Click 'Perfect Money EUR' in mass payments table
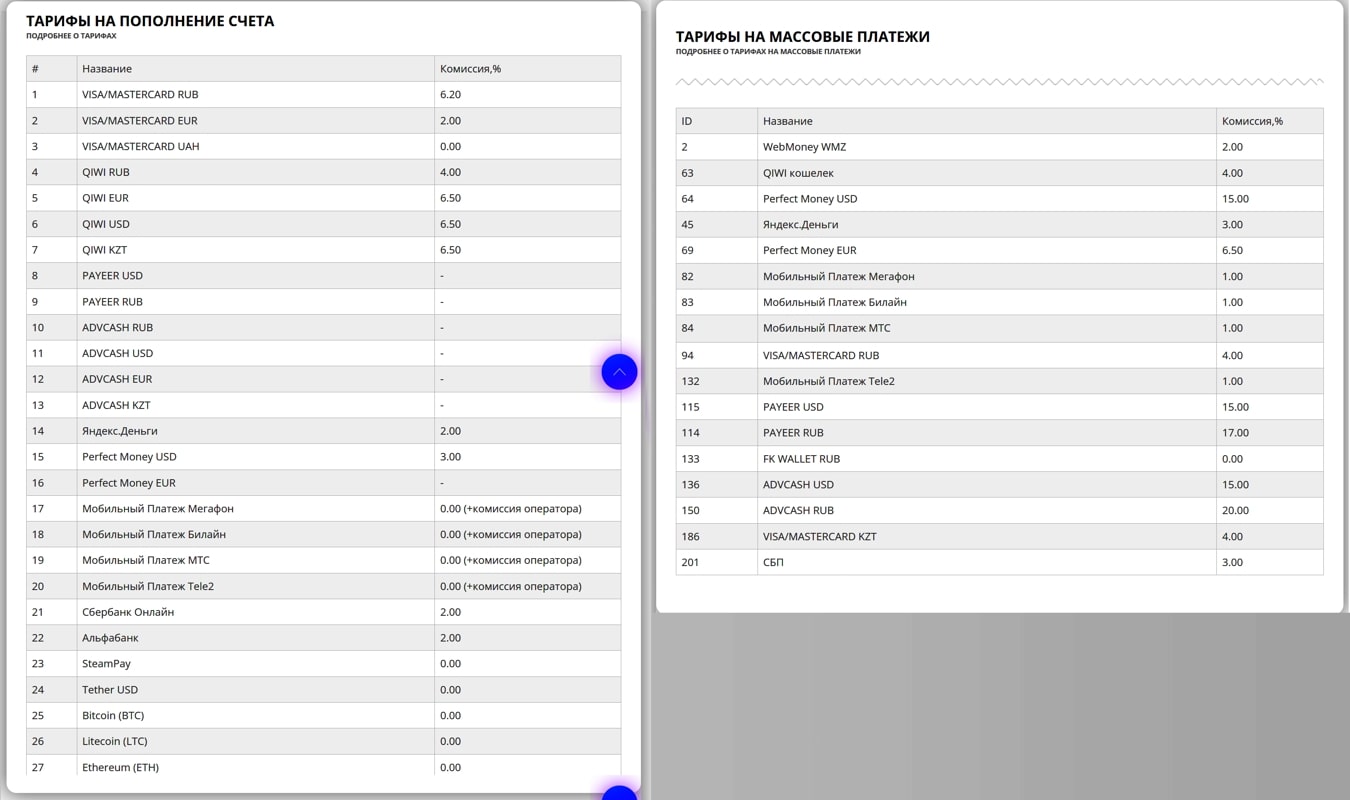The height and width of the screenshot is (800, 1350). (x=809, y=251)
